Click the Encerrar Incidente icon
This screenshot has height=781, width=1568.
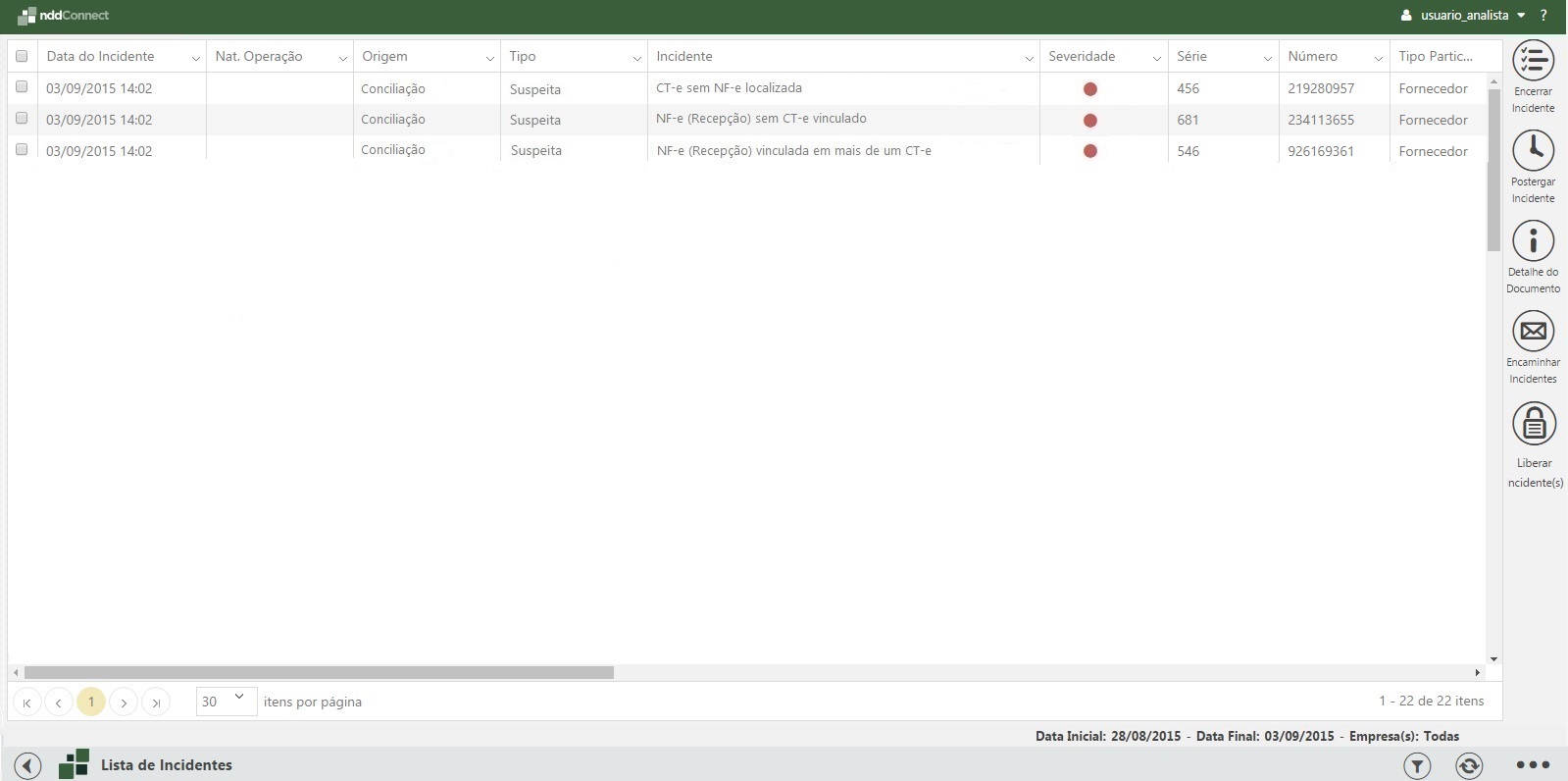(x=1533, y=61)
